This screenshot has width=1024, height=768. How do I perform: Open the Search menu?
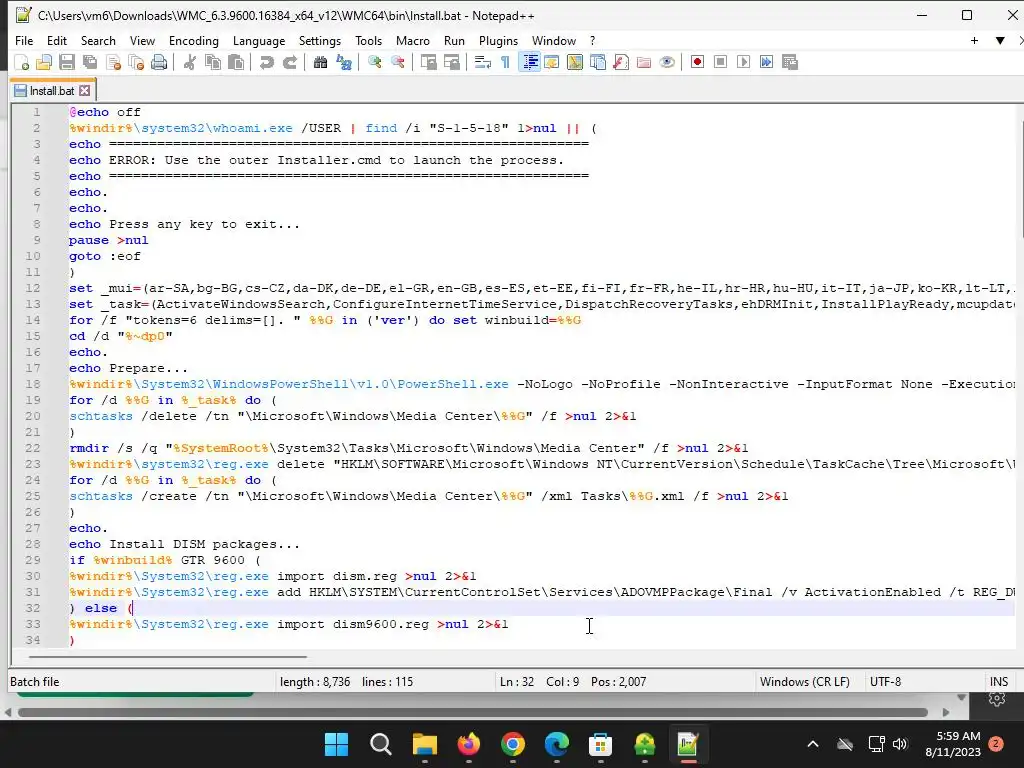[x=98, y=40]
